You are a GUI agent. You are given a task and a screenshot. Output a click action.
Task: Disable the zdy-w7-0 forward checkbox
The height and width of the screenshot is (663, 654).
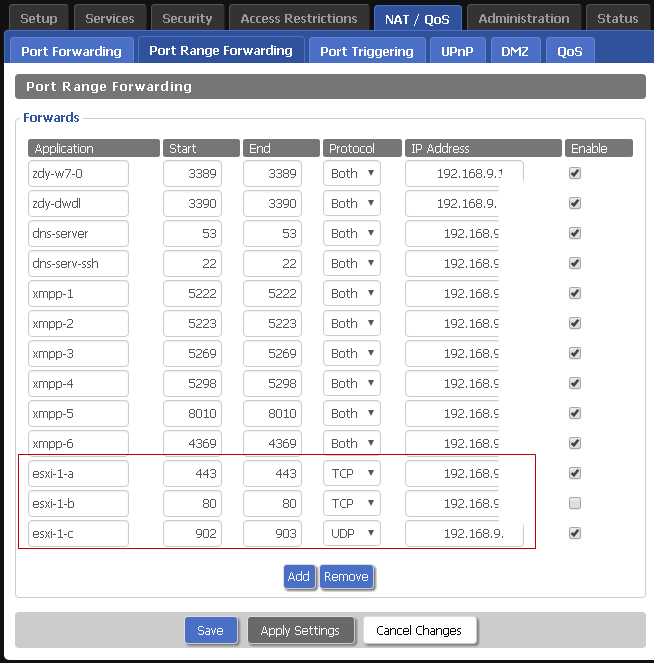click(x=575, y=173)
